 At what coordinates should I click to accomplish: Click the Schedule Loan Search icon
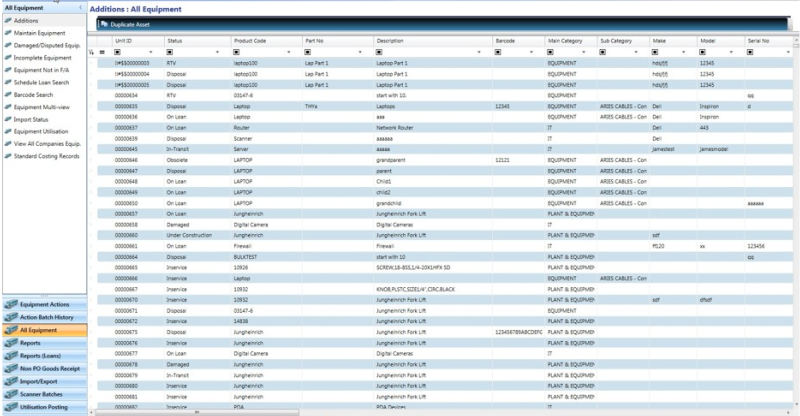[x=8, y=82]
